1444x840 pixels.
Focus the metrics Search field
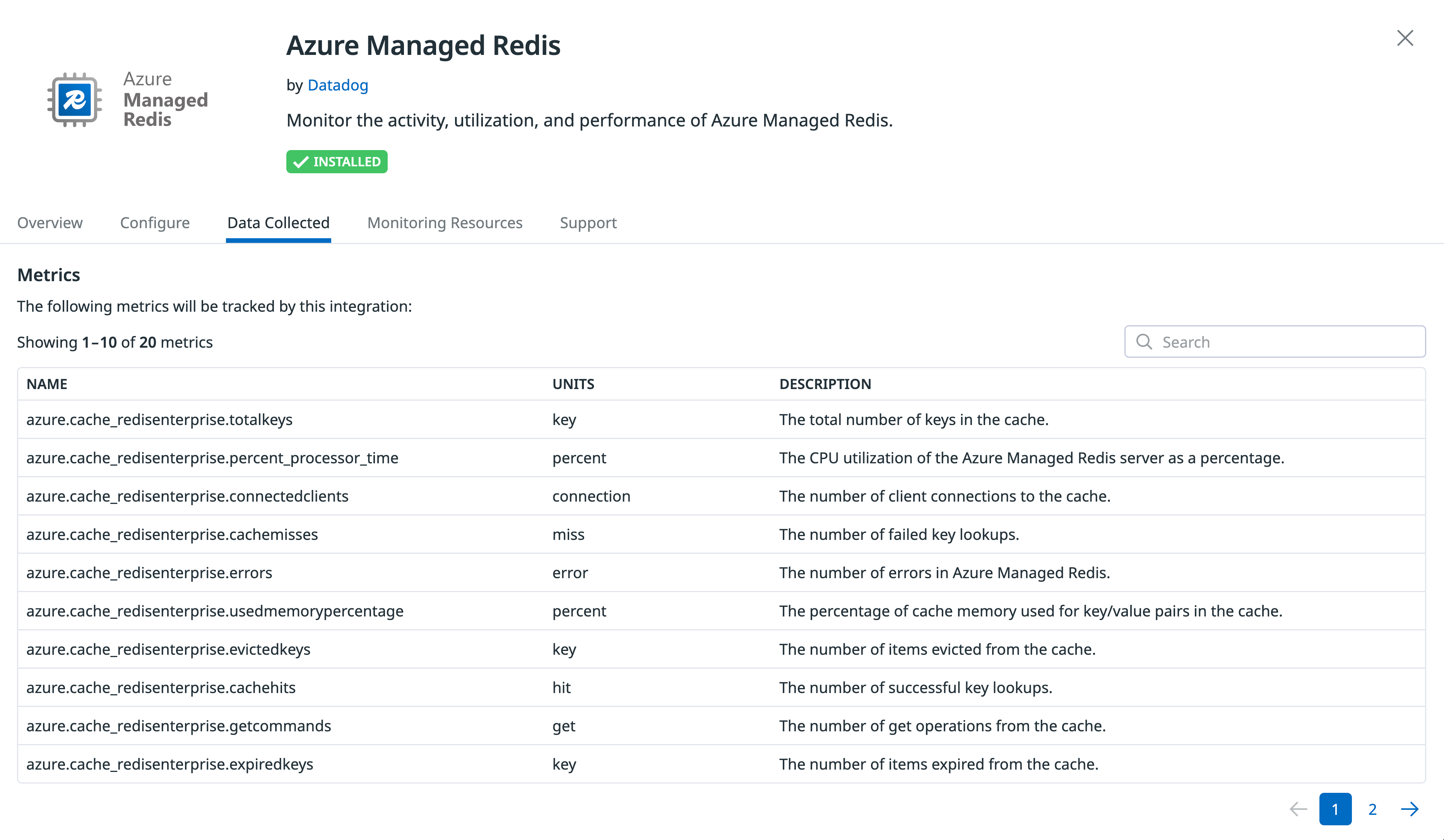point(1275,342)
